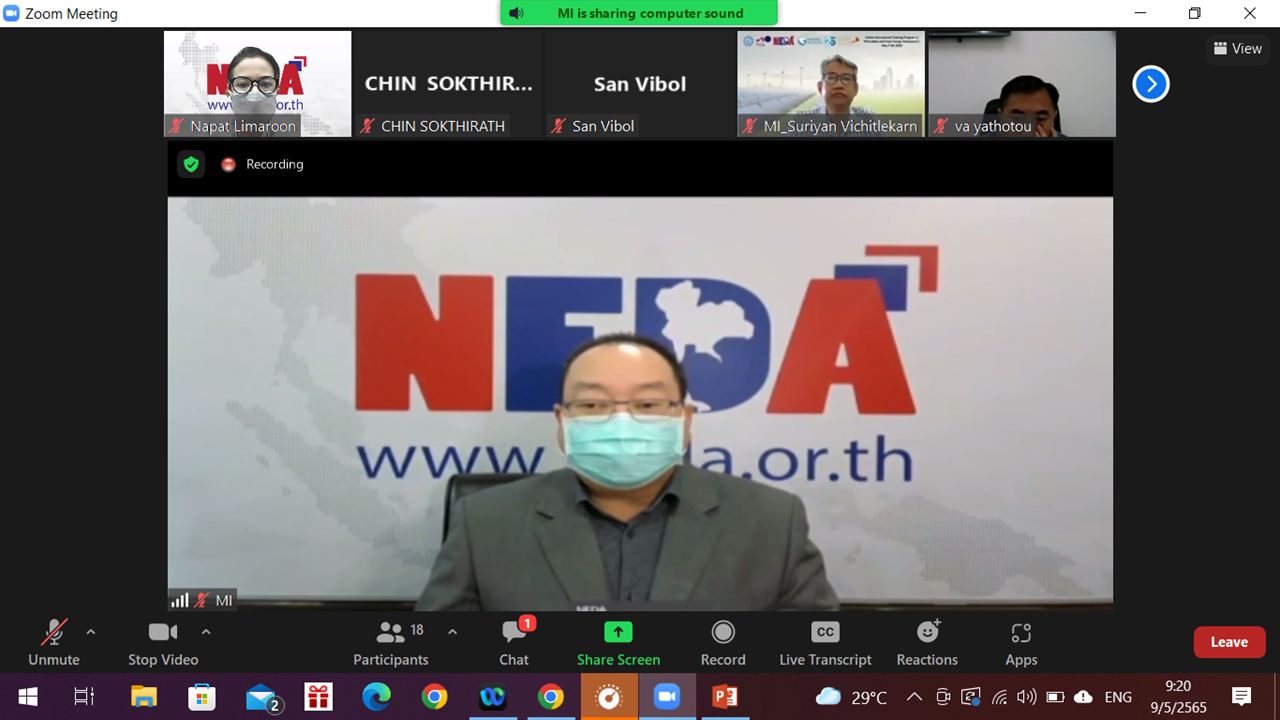Open the Windows notification center
The image size is (1280, 720).
pyautogui.click(x=1242, y=697)
